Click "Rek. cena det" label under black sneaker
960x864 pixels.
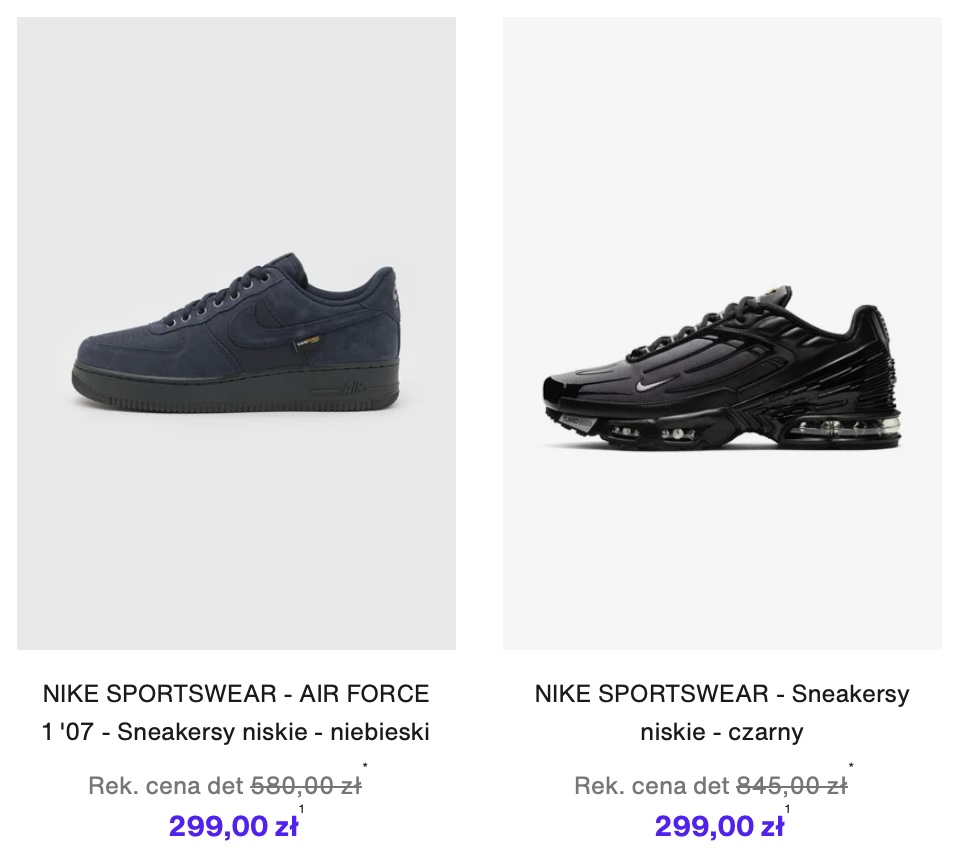pyautogui.click(x=651, y=786)
